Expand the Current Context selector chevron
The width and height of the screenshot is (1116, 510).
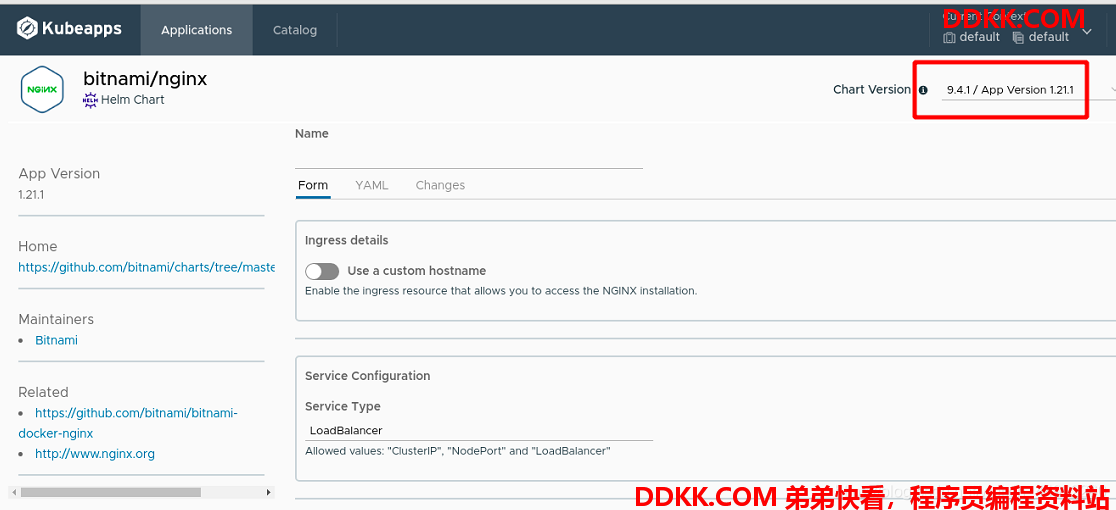1087,31
